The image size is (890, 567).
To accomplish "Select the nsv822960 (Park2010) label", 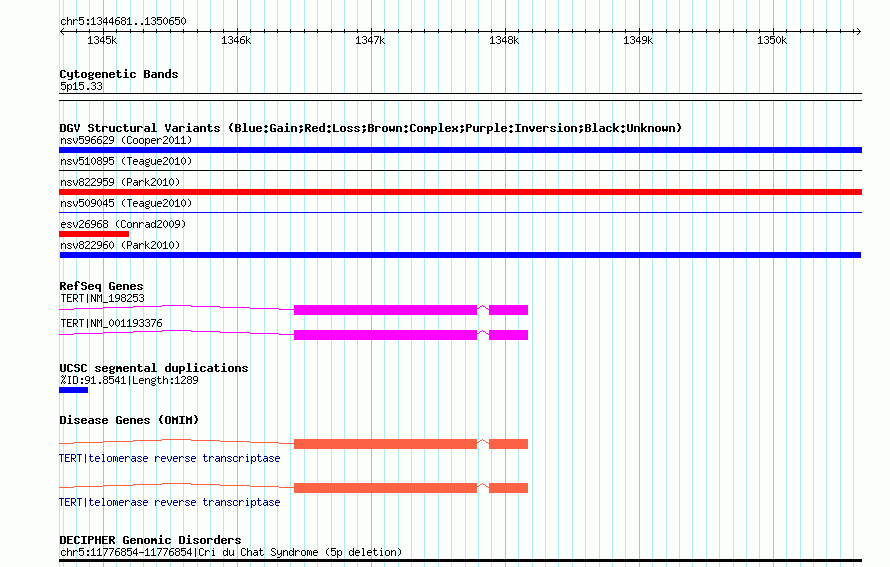I will click(x=120, y=245).
